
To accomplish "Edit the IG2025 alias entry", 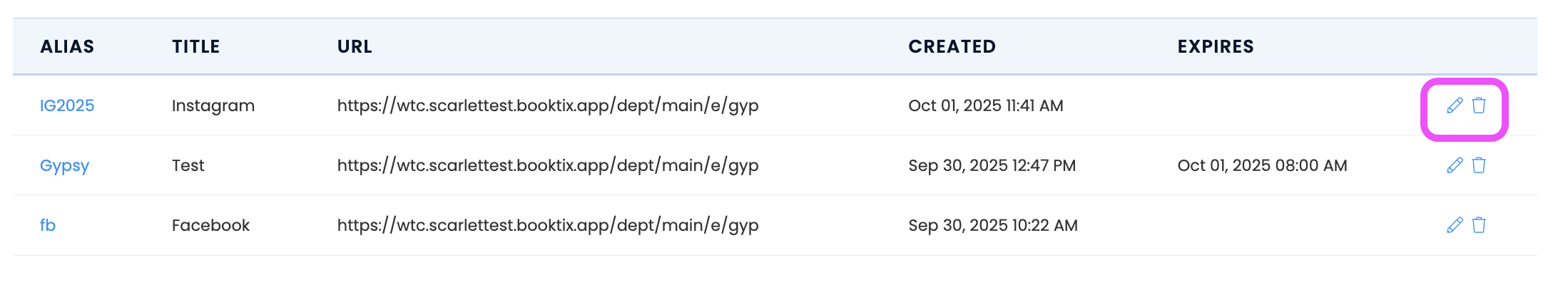I will [1455, 105].
